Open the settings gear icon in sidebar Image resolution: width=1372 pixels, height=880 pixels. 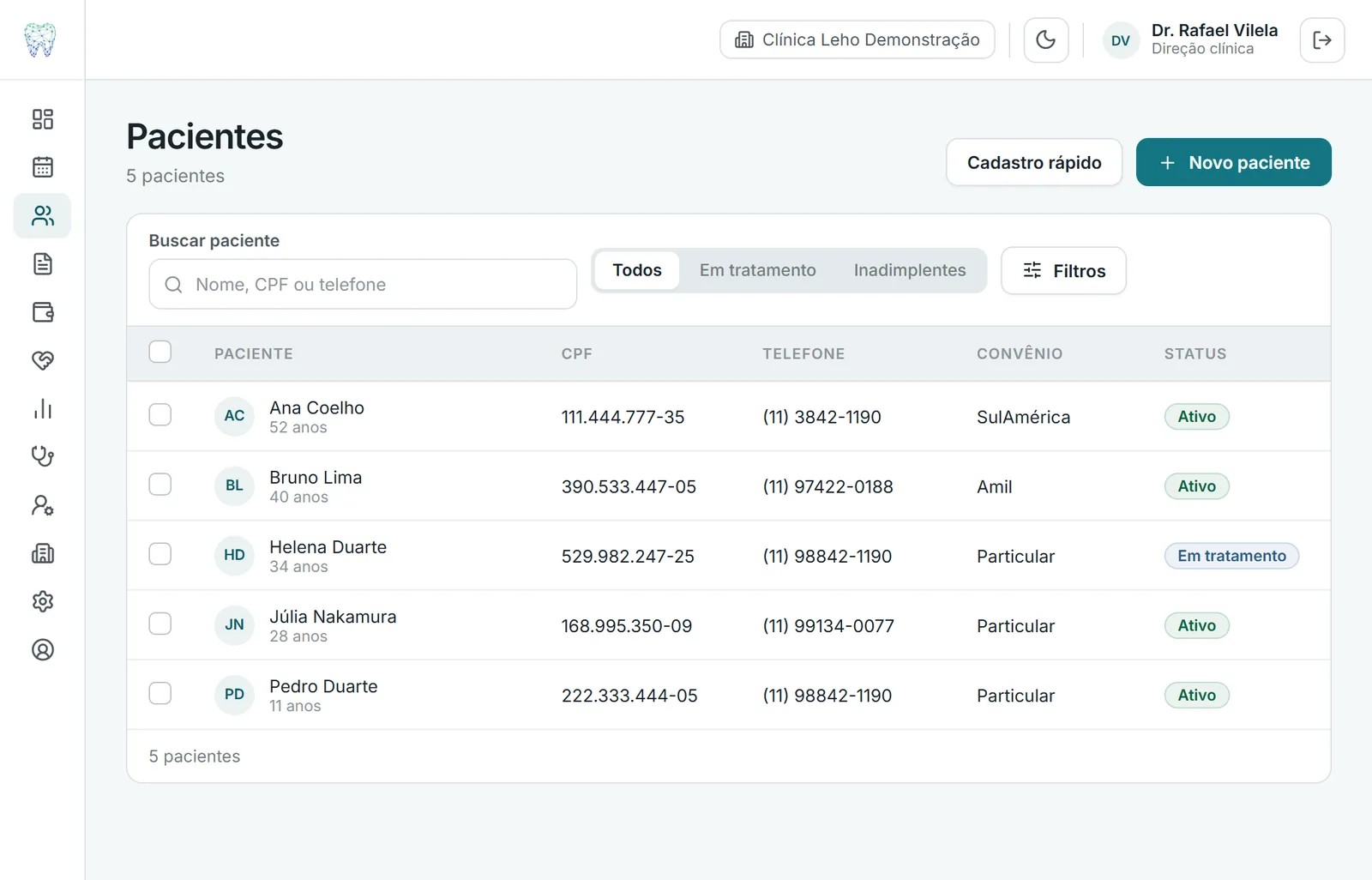click(43, 602)
